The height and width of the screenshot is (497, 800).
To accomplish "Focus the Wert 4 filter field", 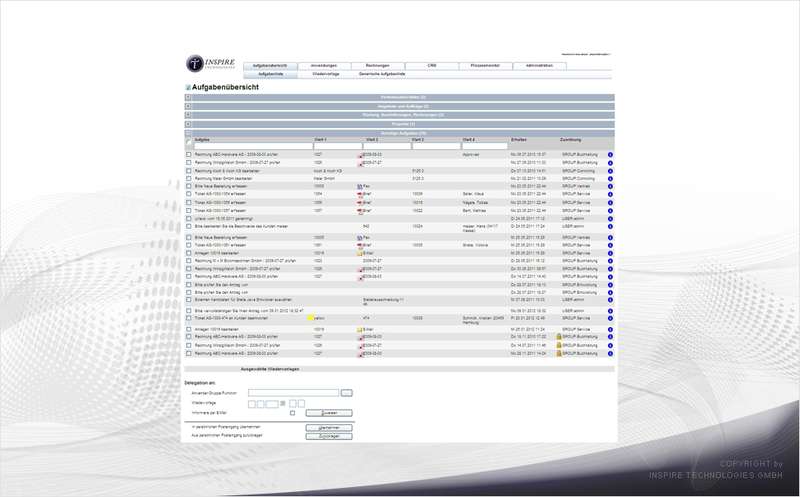I will click(485, 146).
